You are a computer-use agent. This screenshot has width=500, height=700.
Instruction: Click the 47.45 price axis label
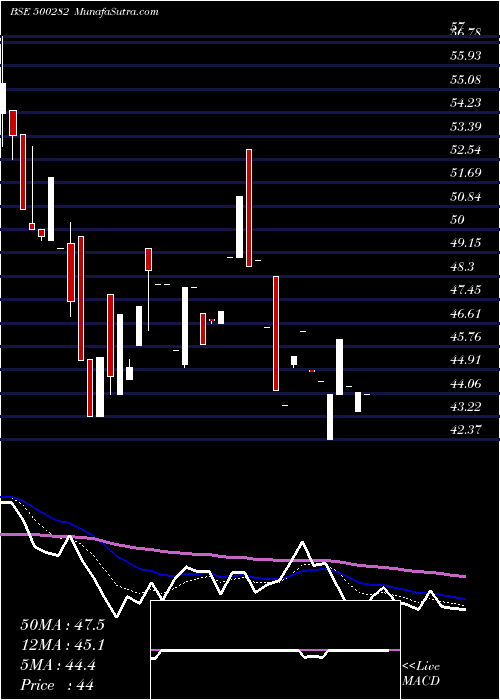point(466,290)
